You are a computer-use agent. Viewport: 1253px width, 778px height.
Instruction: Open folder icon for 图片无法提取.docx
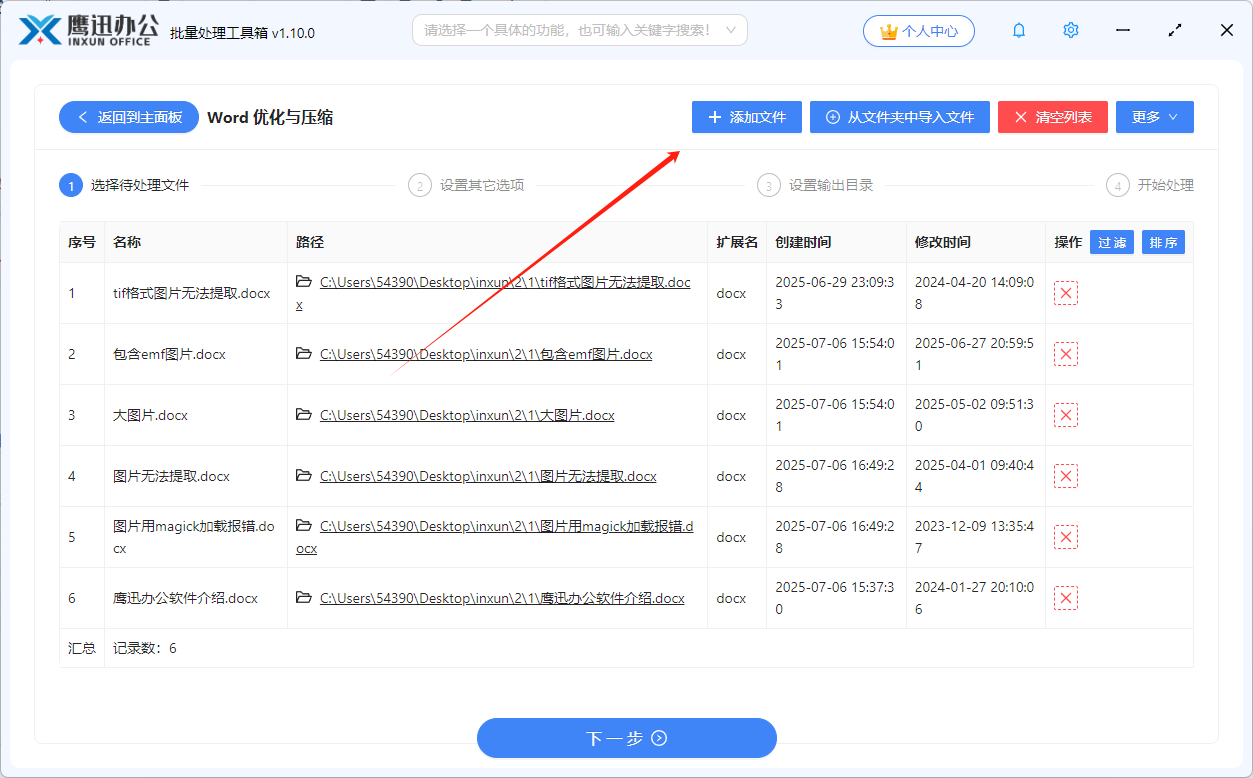(304, 476)
